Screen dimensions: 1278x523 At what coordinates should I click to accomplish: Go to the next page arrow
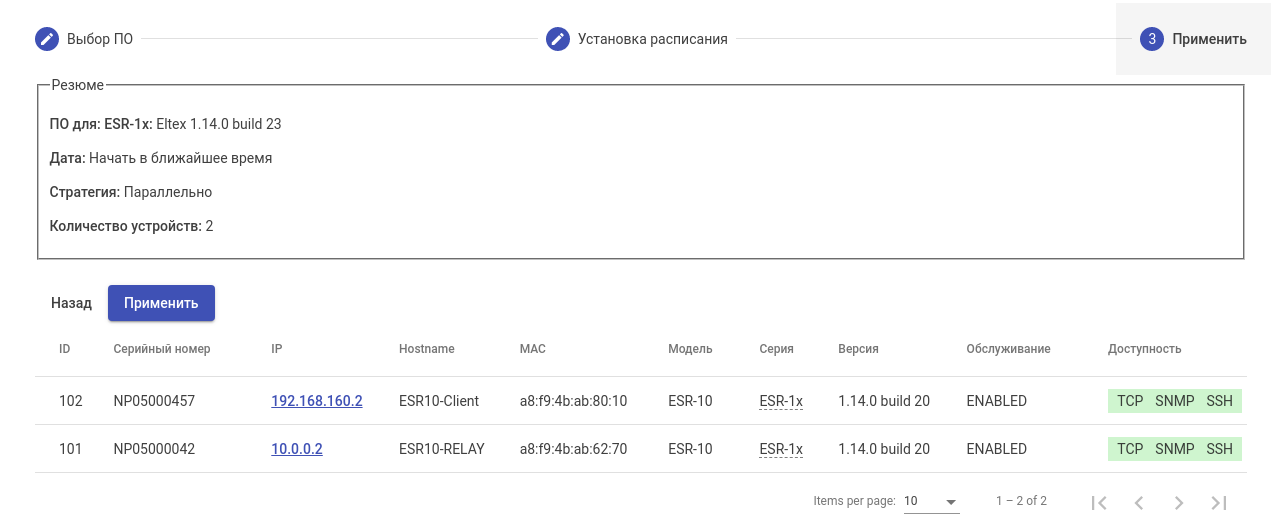pyautogui.click(x=1179, y=503)
